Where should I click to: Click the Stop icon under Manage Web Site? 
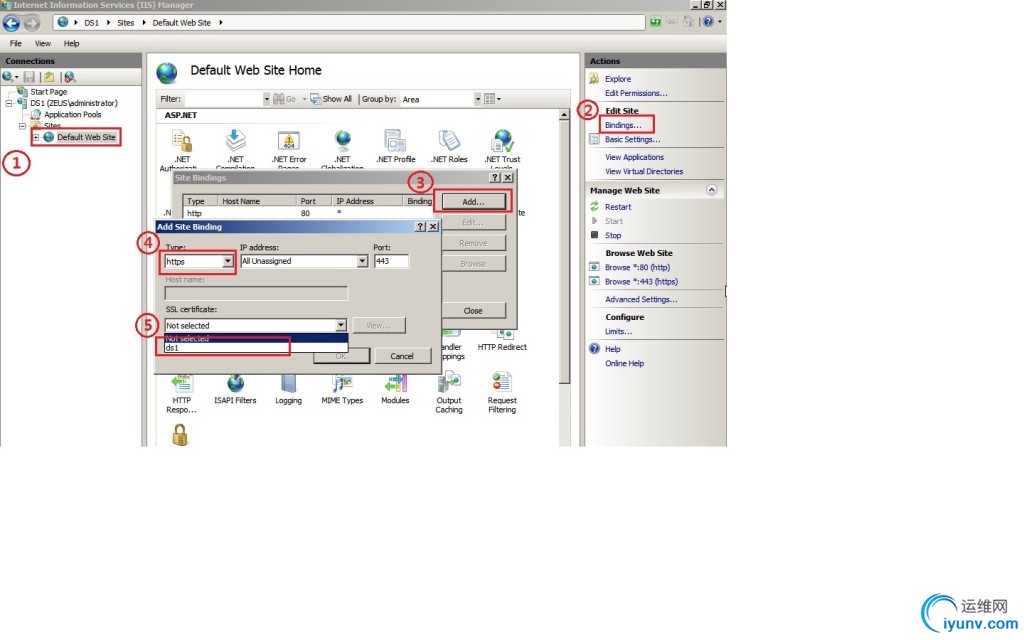pos(594,234)
